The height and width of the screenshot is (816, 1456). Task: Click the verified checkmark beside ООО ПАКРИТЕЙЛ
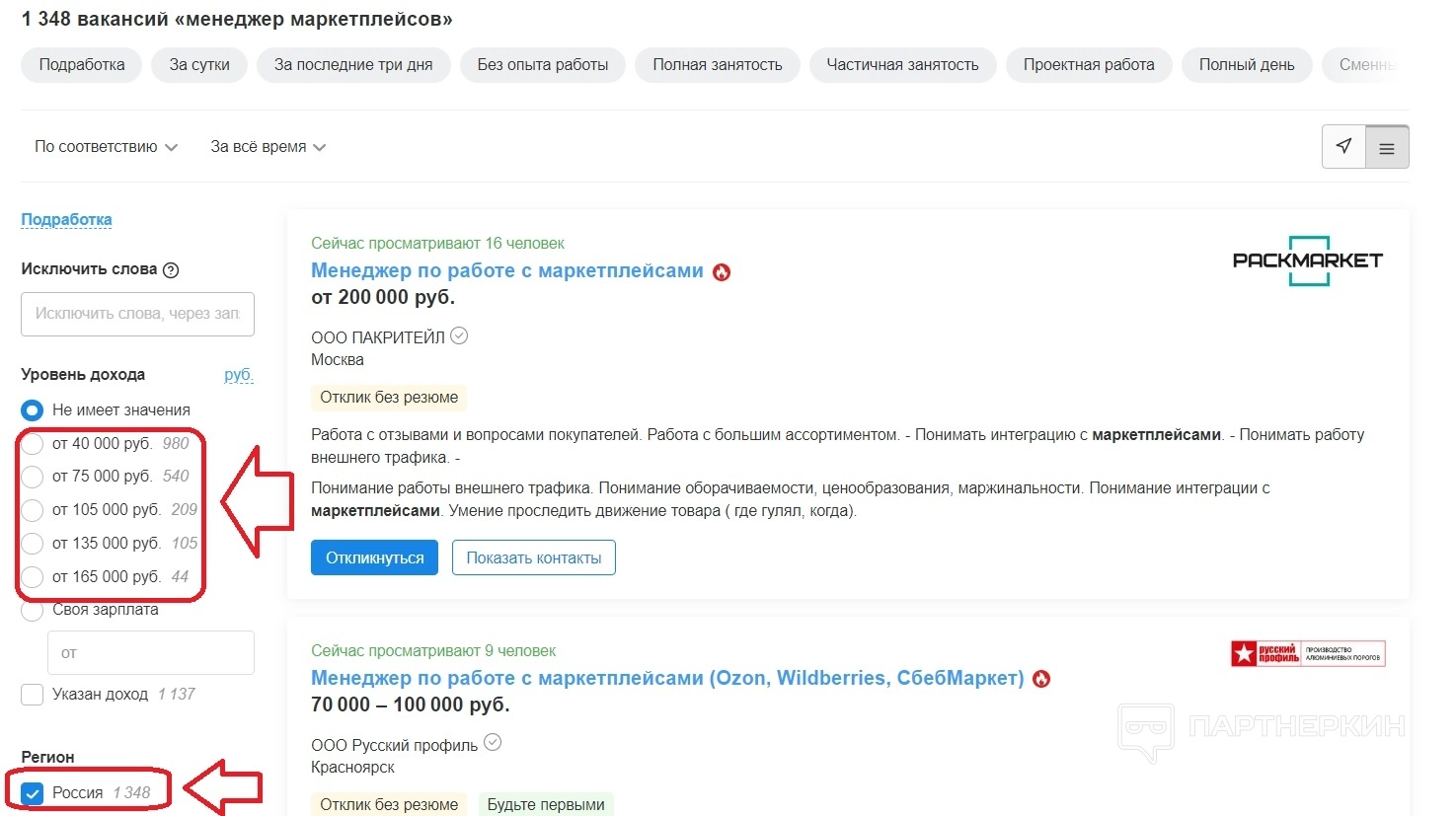tap(459, 336)
